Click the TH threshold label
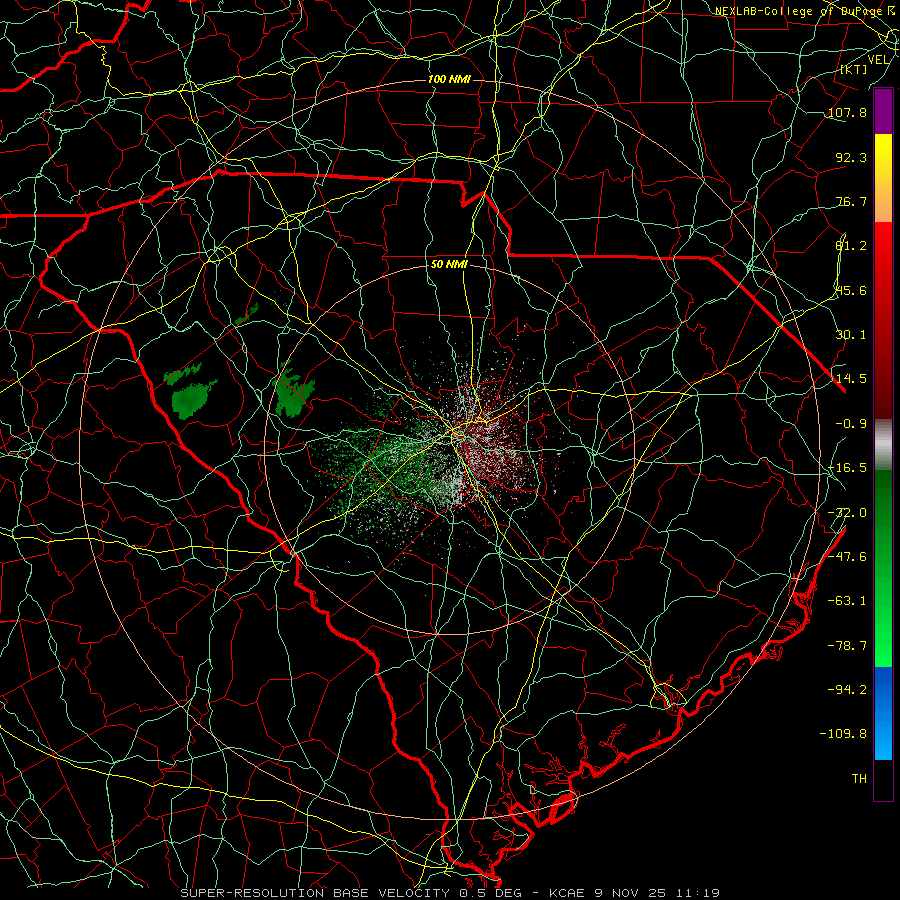The height and width of the screenshot is (900, 900). [859, 779]
